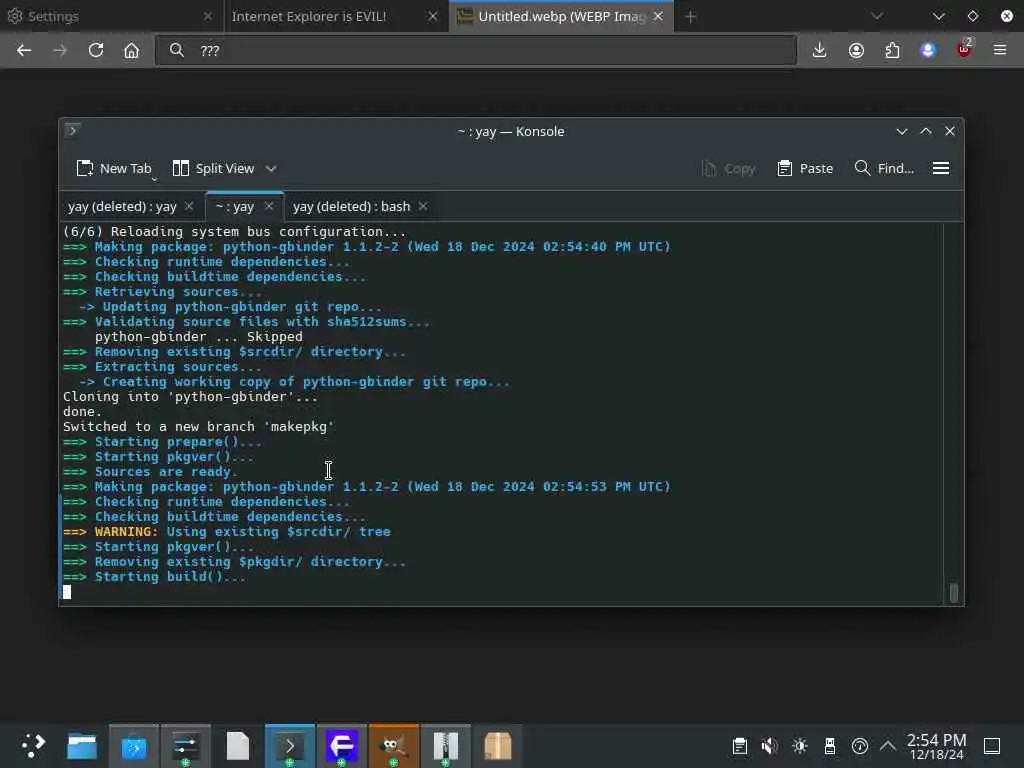This screenshot has height=768, width=1024.
Task: Switch to the purple F browser taskbar icon
Action: [342, 745]
